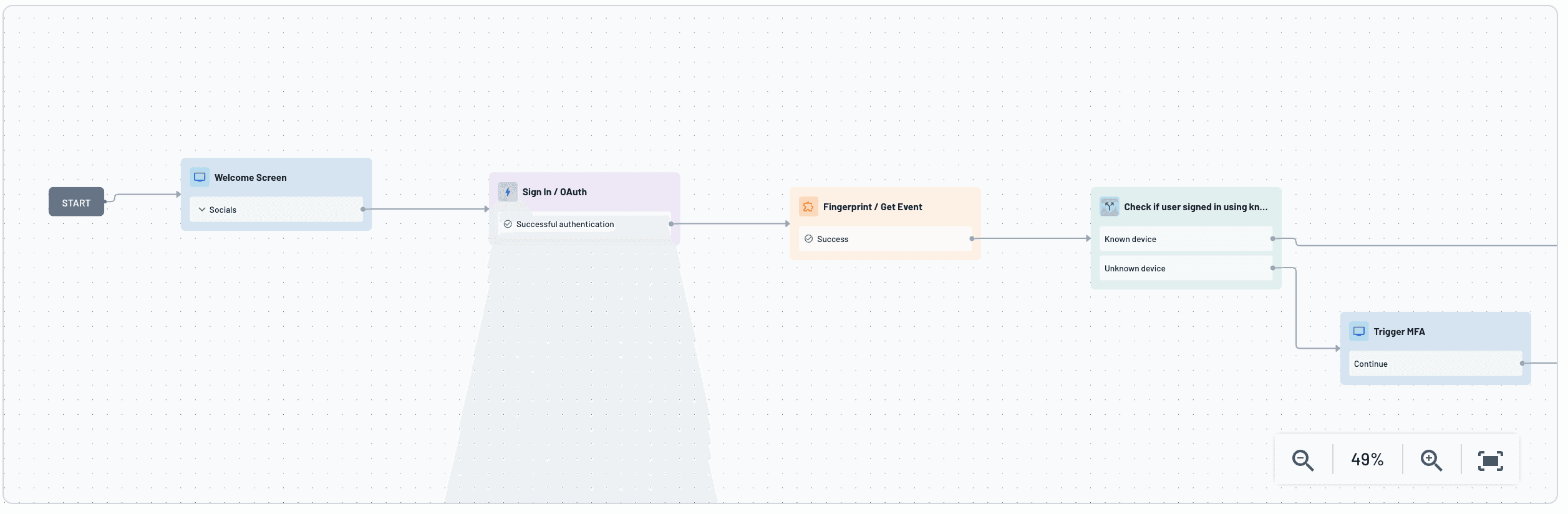Click the Fingerprint / Get Event puzzle icon
Image resolution: width=1568 pixels, height=514 pixels.
[808, 207]
